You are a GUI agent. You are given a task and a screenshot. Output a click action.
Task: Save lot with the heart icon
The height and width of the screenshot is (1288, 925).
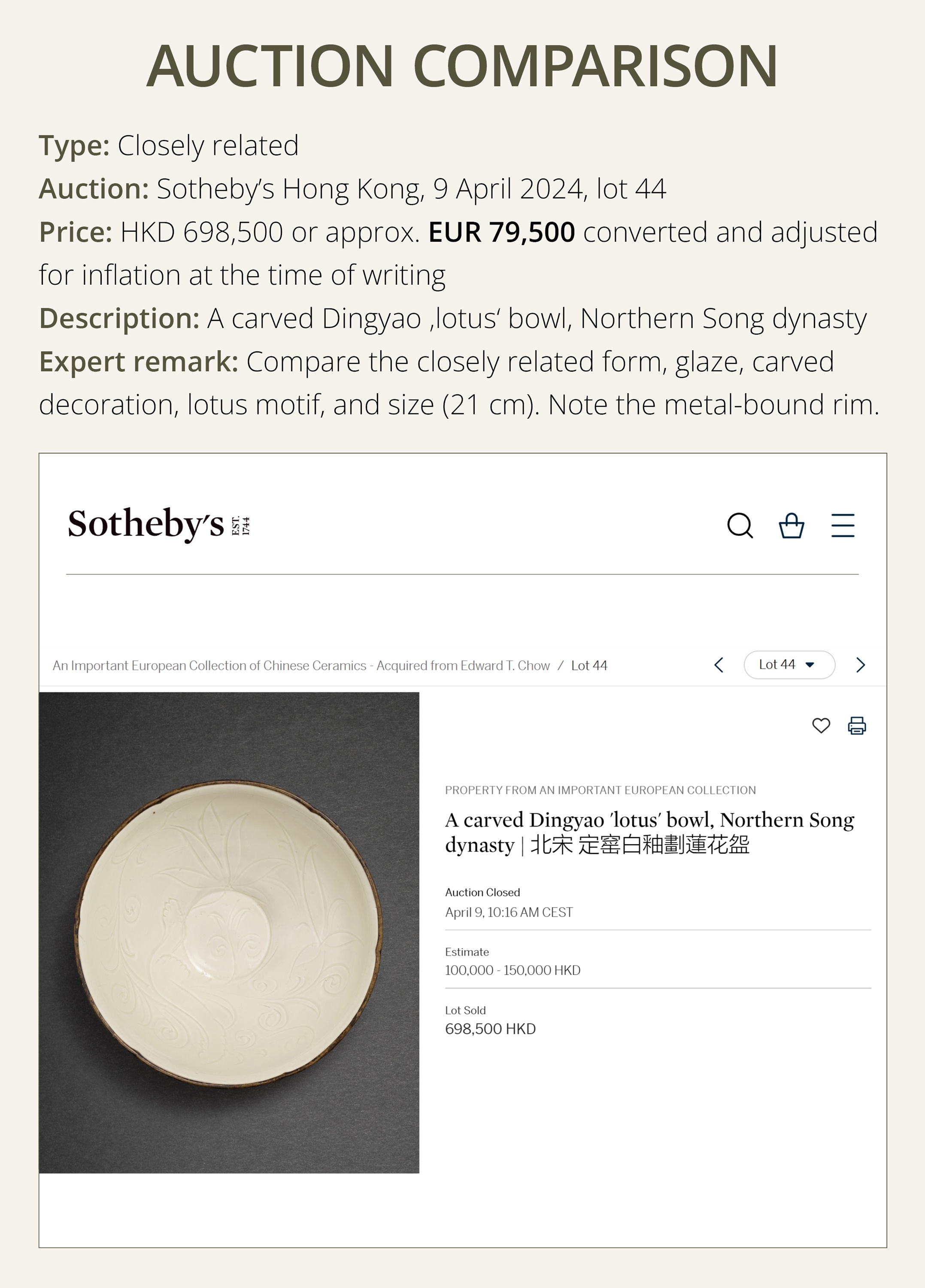(821, 725)
